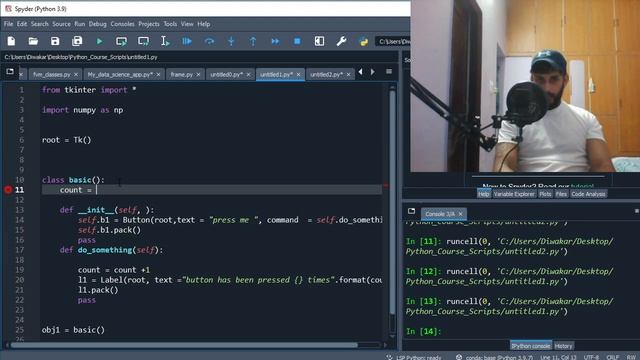Open the Tools menu

tap(170, 24)
